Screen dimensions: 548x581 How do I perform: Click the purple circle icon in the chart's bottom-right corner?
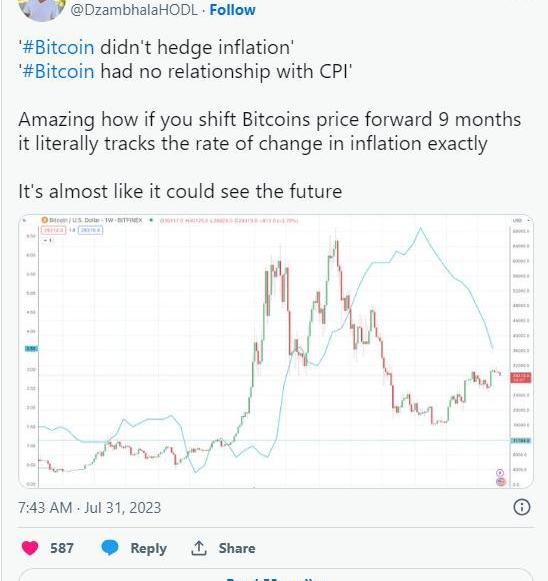pyautogui.click(x=500, y=473)
